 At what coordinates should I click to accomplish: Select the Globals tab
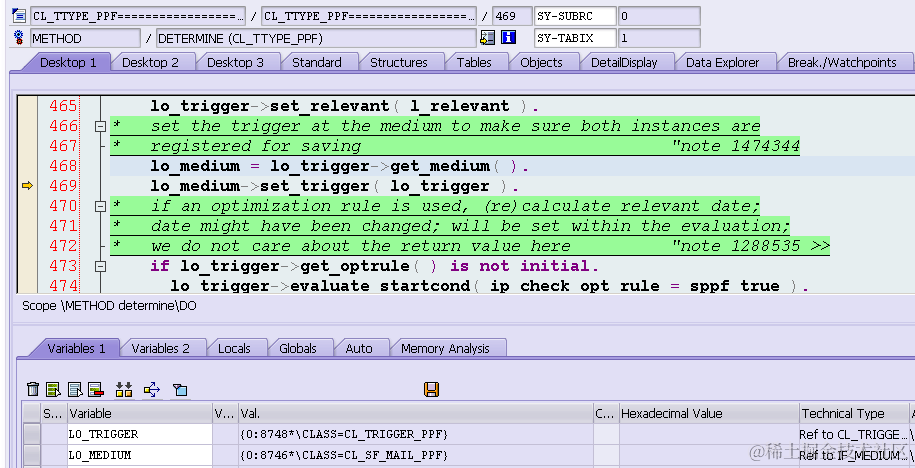click(298, 348)
